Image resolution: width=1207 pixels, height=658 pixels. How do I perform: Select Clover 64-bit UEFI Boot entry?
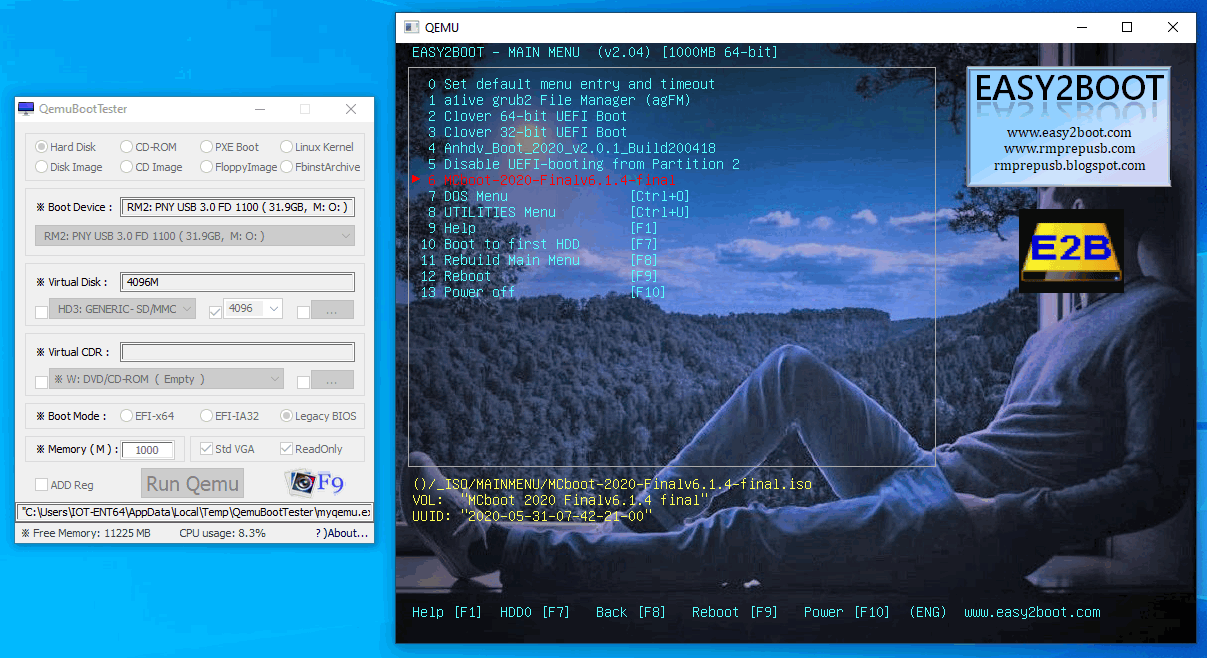(527, 116)
